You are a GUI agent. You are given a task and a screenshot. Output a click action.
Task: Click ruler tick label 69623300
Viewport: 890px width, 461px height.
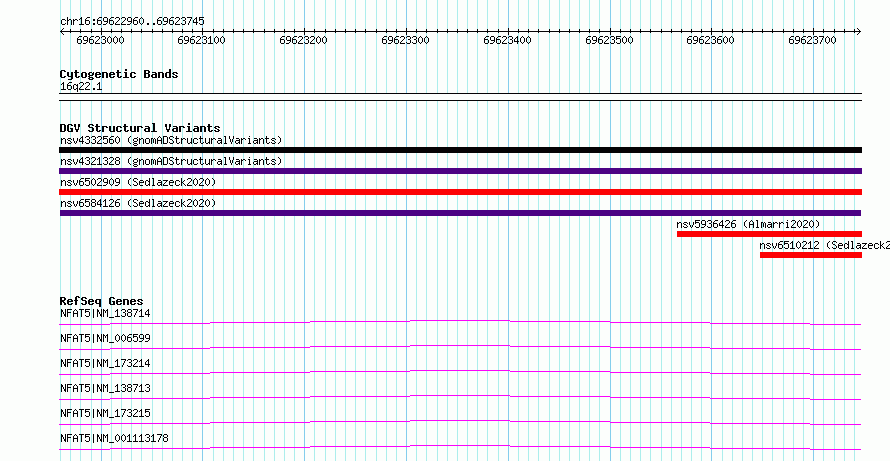pos(405,40)
